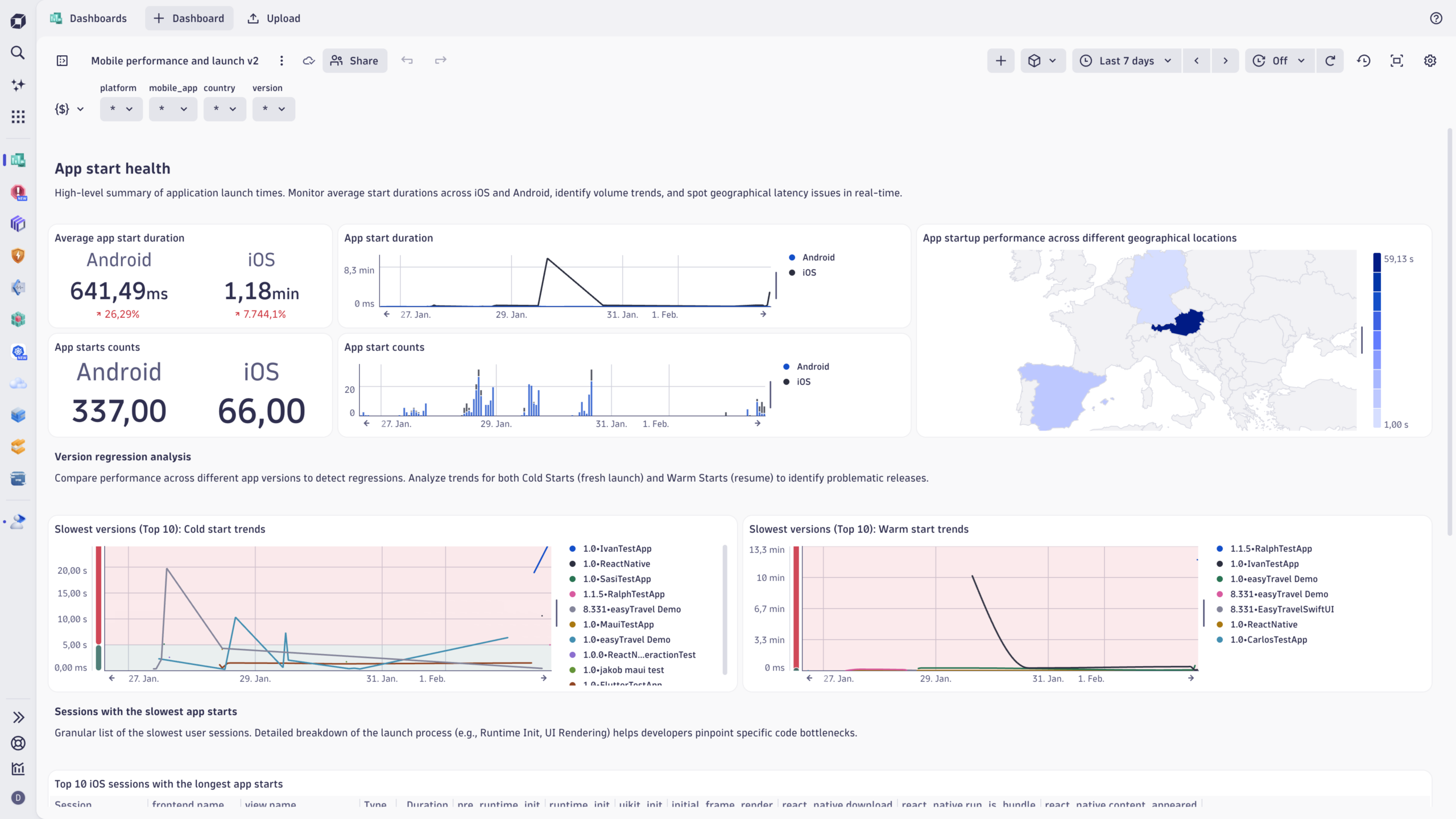Click the undo arrow icon
The width and height of the screenshot is (1456, 819).
tap(407, 60)
